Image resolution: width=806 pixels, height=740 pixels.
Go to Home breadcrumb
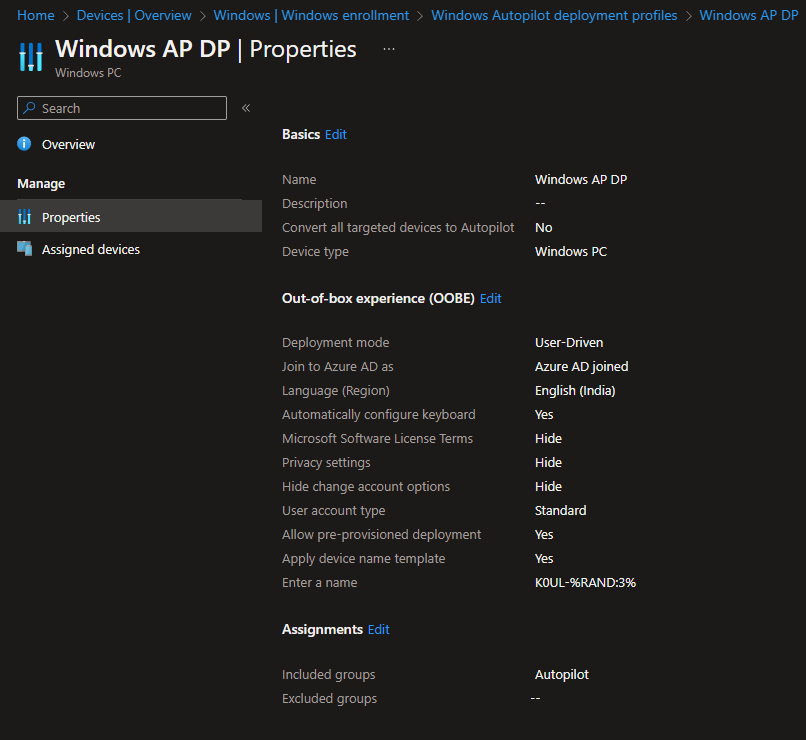[36, 15]
